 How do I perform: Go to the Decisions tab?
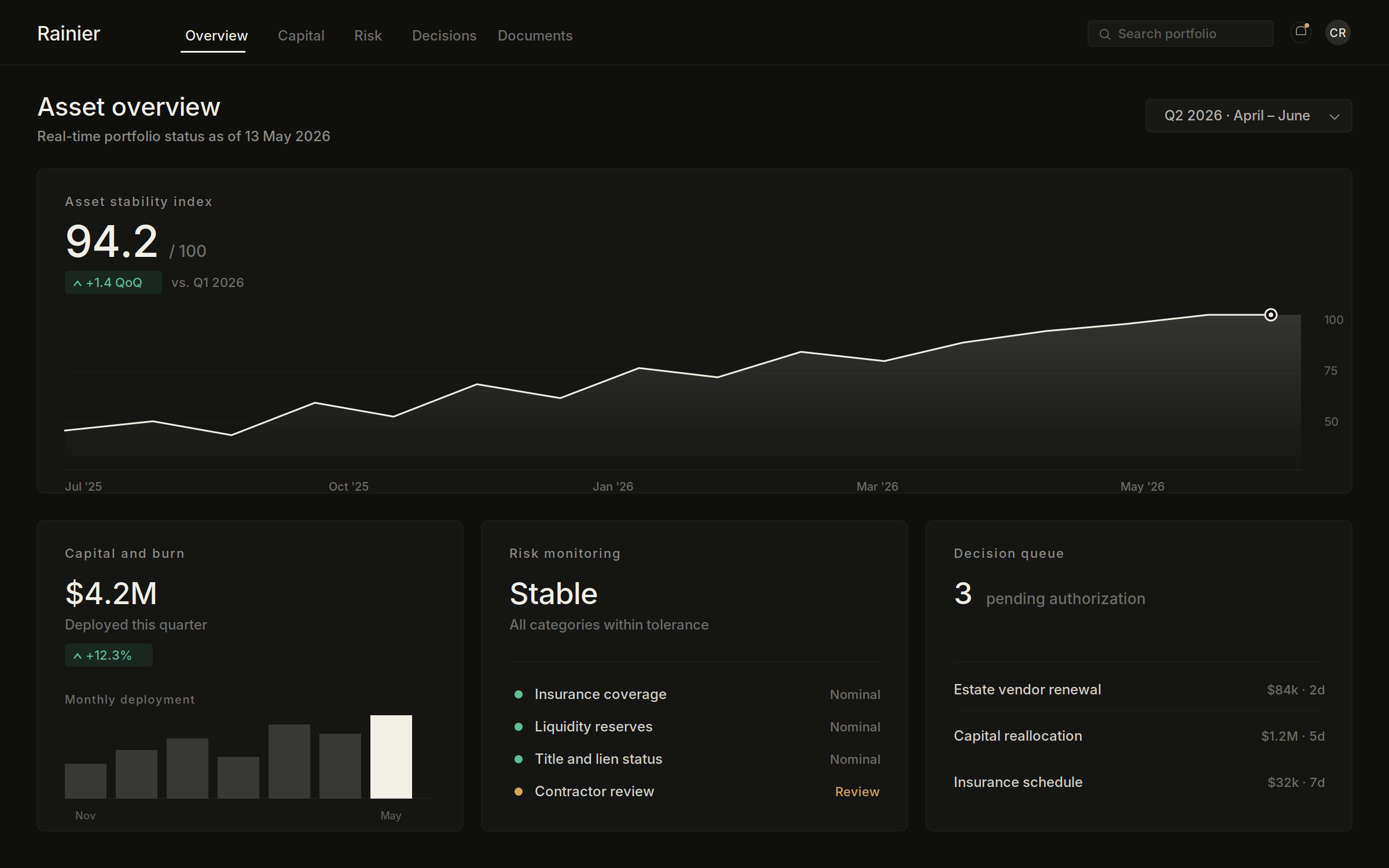444,35
